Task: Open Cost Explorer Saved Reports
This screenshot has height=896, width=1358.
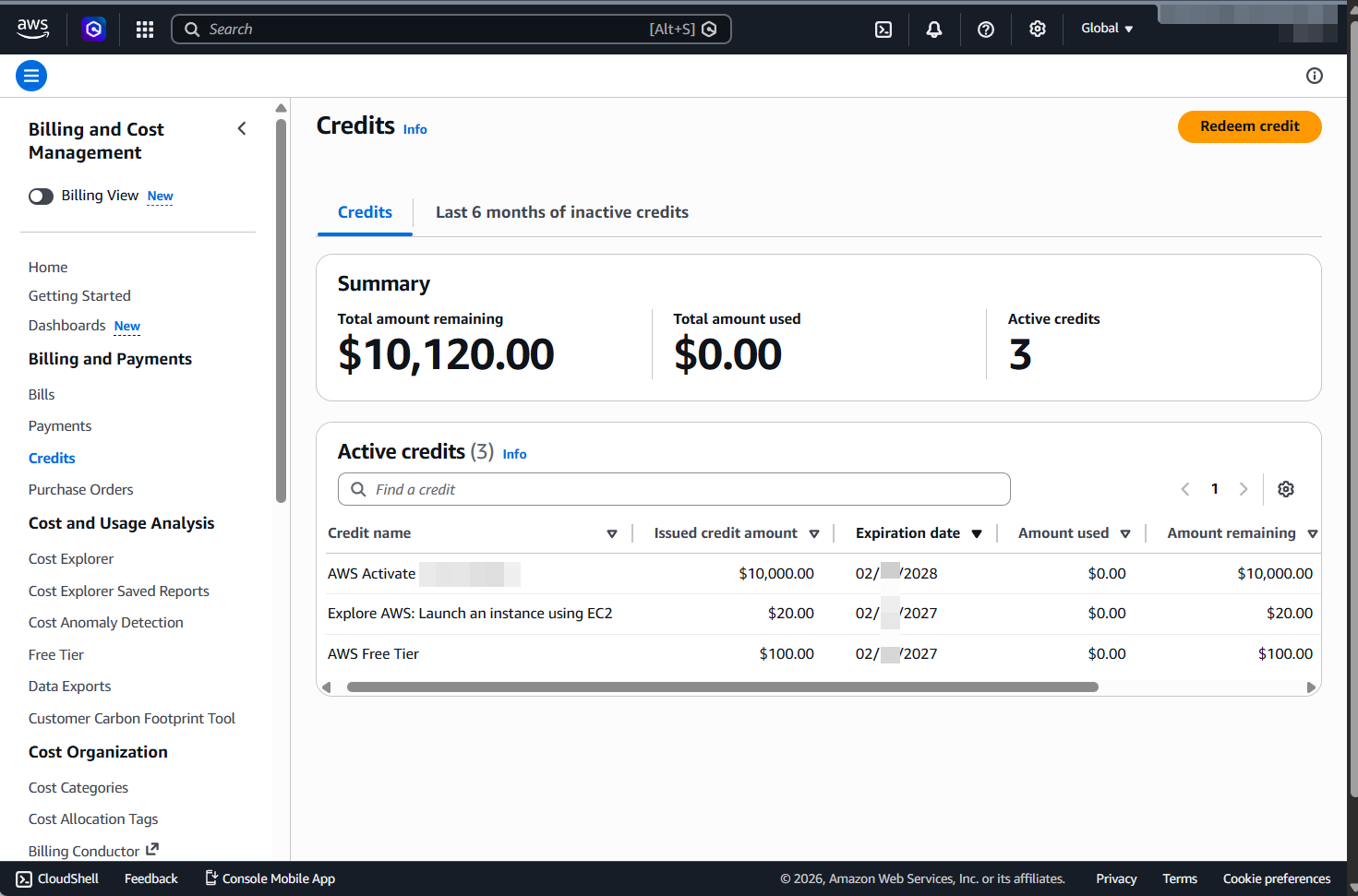Action: pyautogui.click(x=119, y=591)
